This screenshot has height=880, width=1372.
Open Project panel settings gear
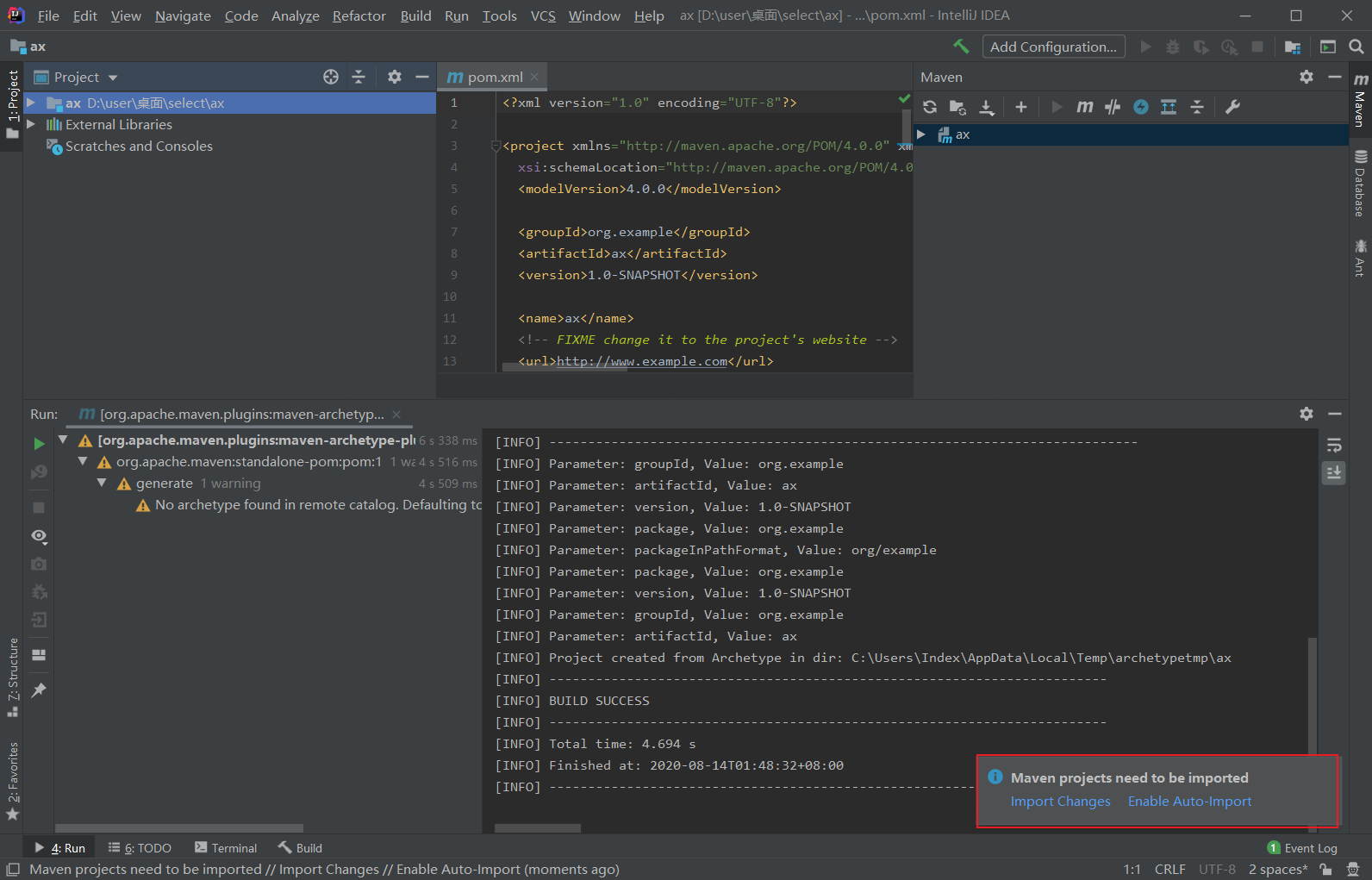(x=395, y=77)
